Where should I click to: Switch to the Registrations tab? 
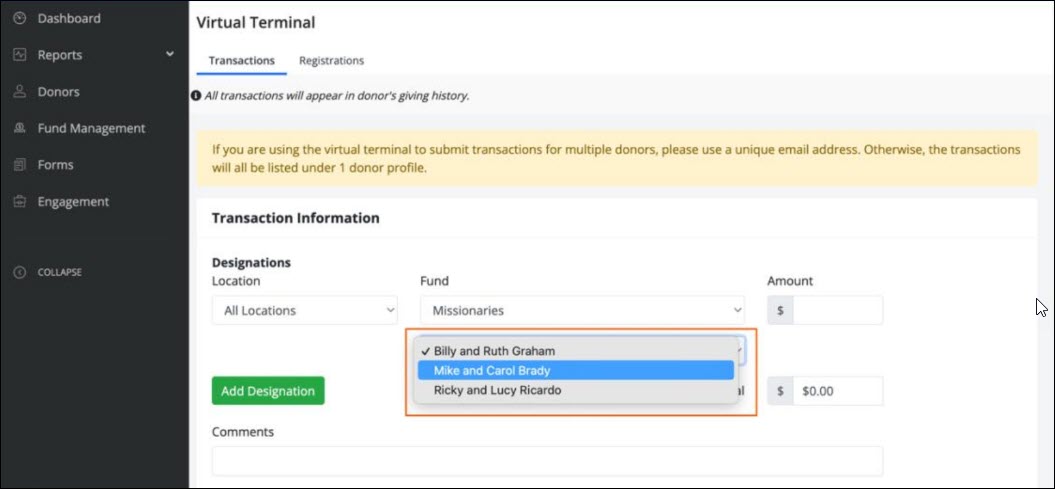click(x=331, y=60)
